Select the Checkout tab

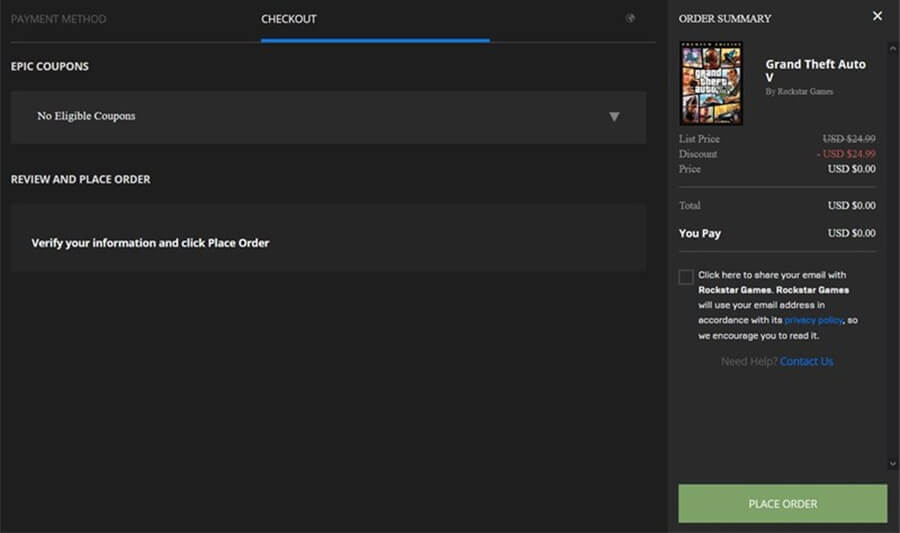[289, 19]
